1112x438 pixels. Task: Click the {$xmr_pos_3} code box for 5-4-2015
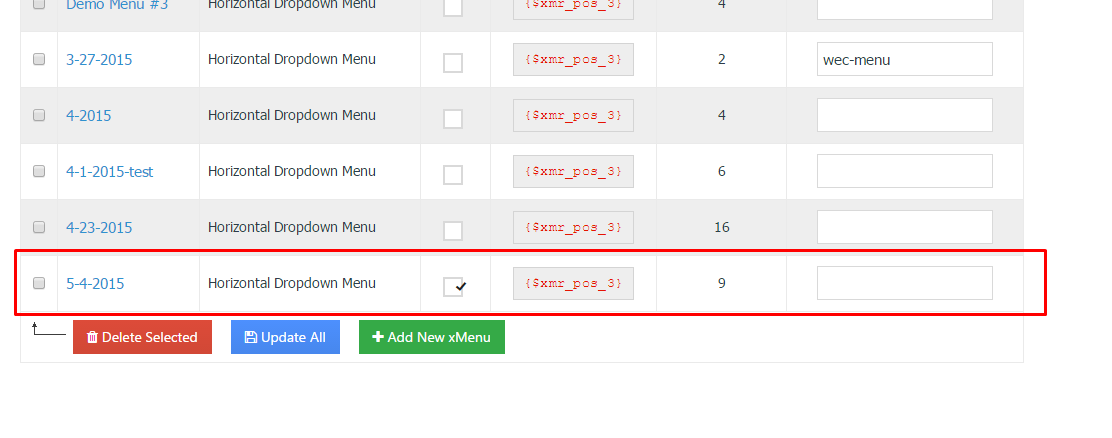click(x=573, y=283)
